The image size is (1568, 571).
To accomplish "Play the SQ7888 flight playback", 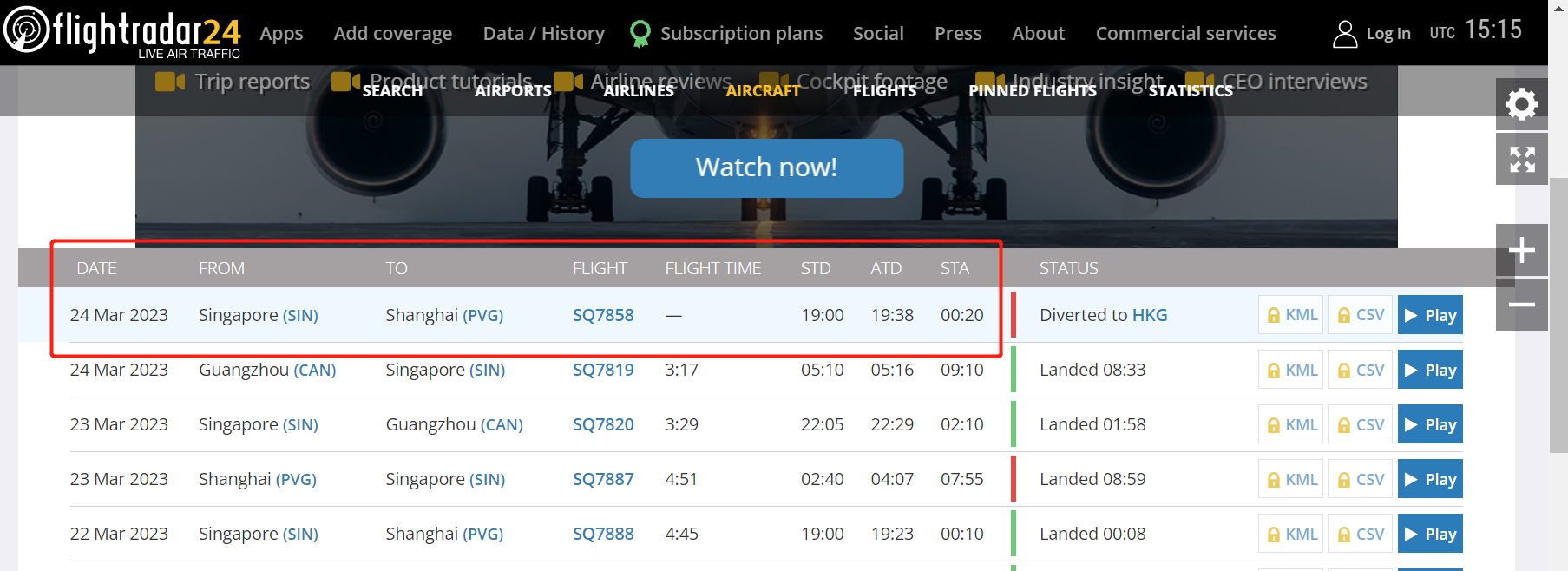I will click(x=1430, y=534).
